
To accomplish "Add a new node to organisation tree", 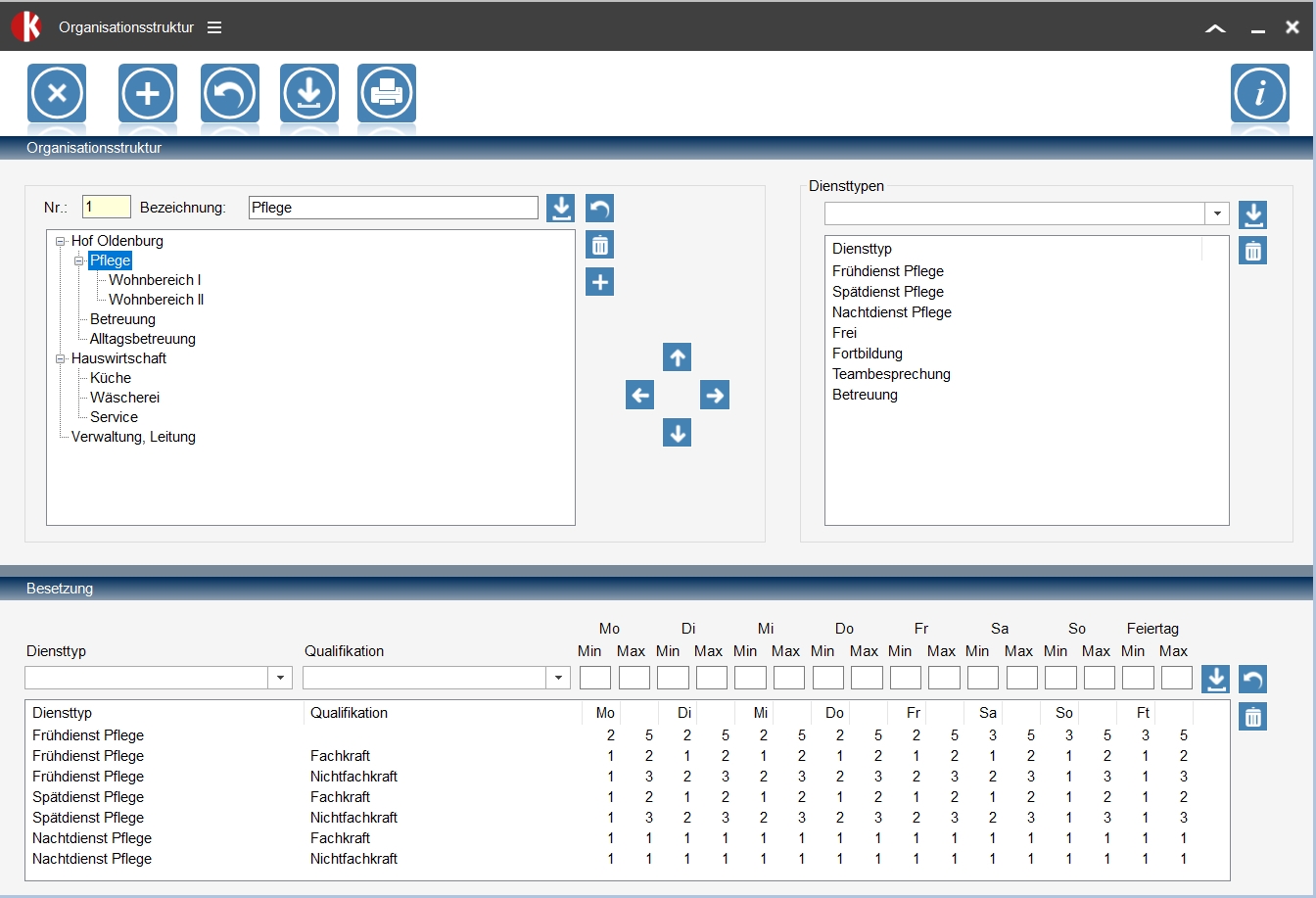I will click(x=599, y=282).
